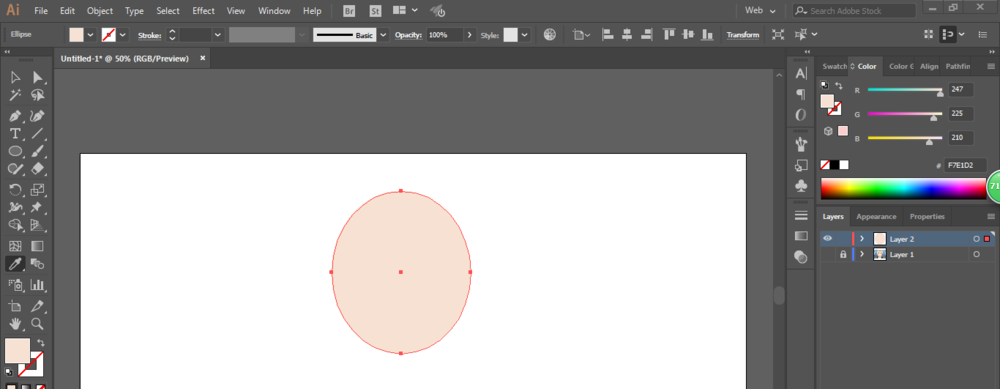Select the Magic Wand tool

(x=15, y=96)
